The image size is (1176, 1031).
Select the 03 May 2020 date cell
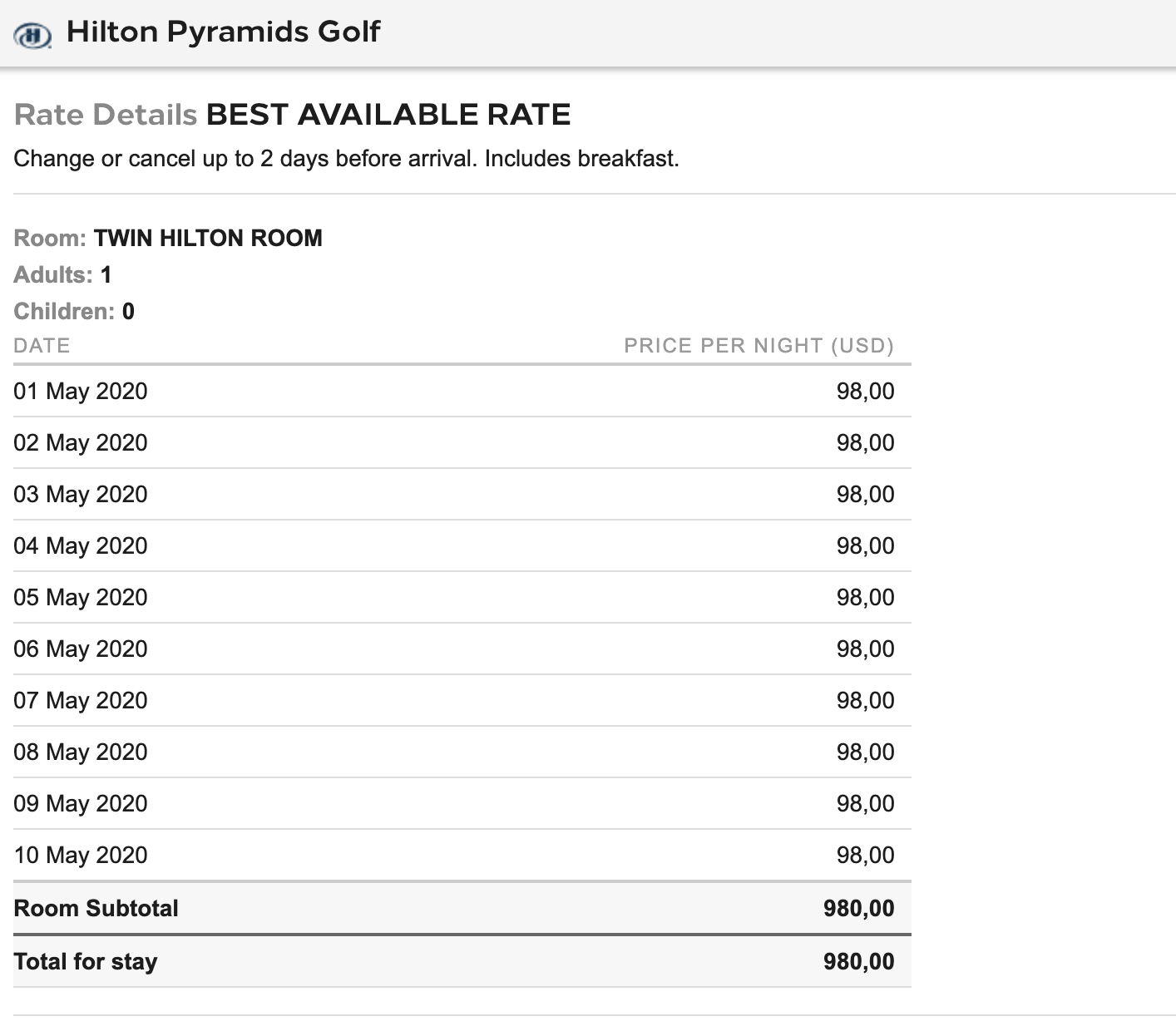tap(81, 494)
